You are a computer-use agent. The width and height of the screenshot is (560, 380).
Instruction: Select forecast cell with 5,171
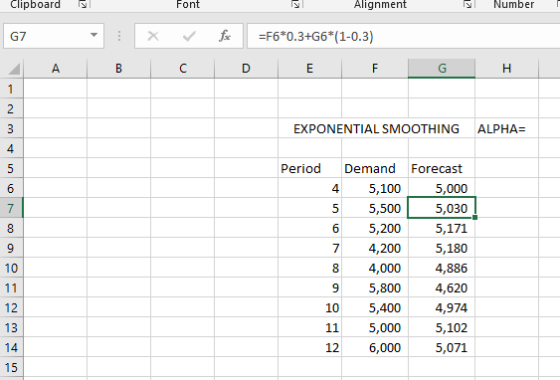pos(442,228)
